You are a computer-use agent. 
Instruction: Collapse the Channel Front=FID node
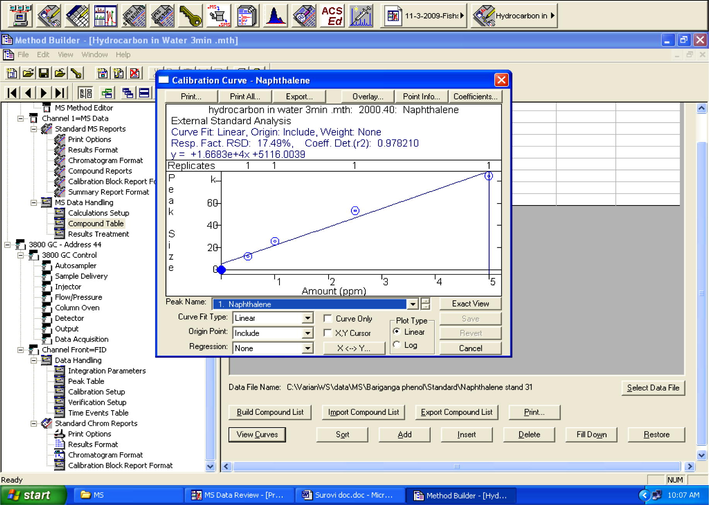pyautogui.click(x=20, y=350)
